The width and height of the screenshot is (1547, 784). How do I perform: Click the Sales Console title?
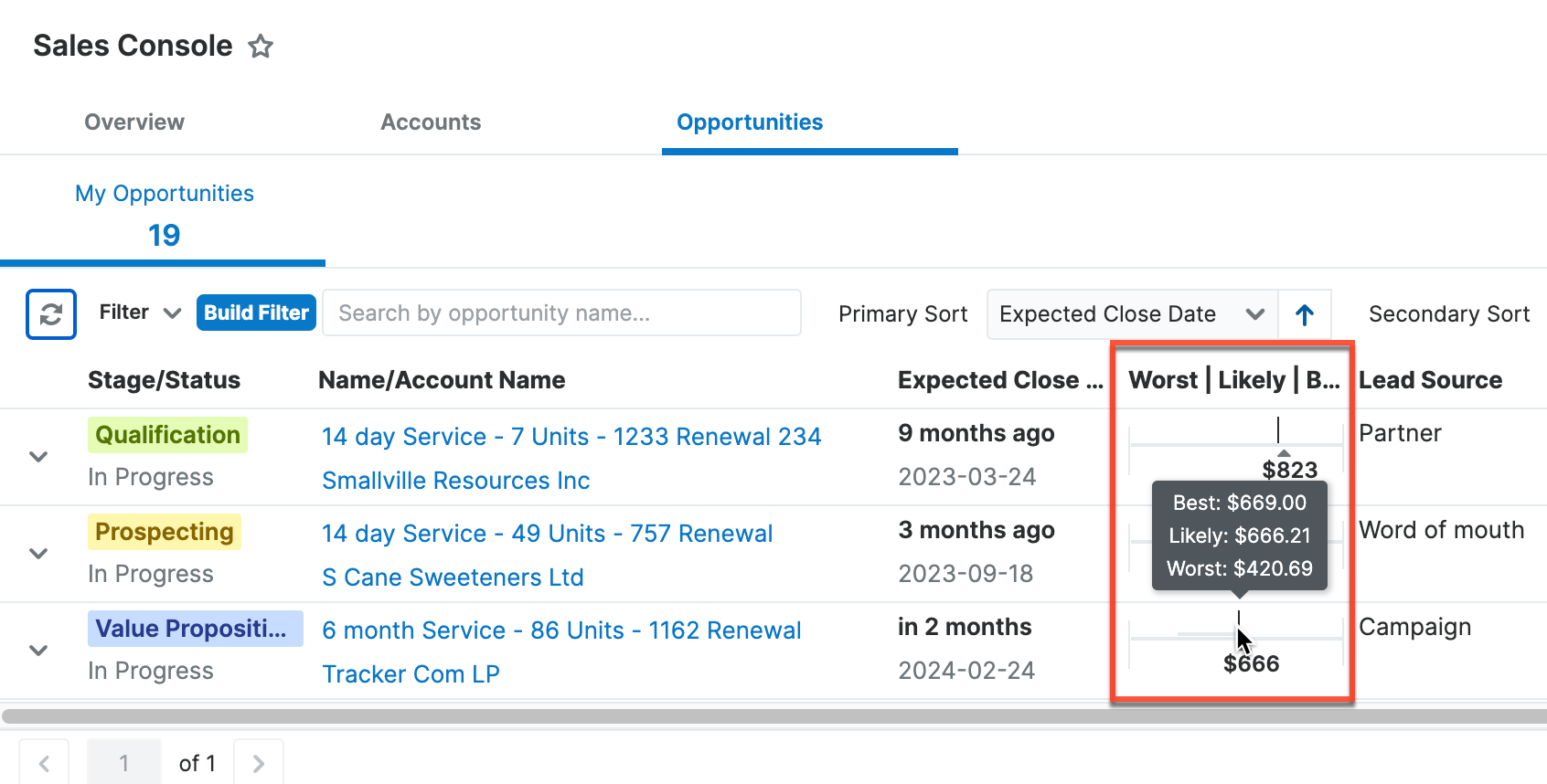pos(133,46)
